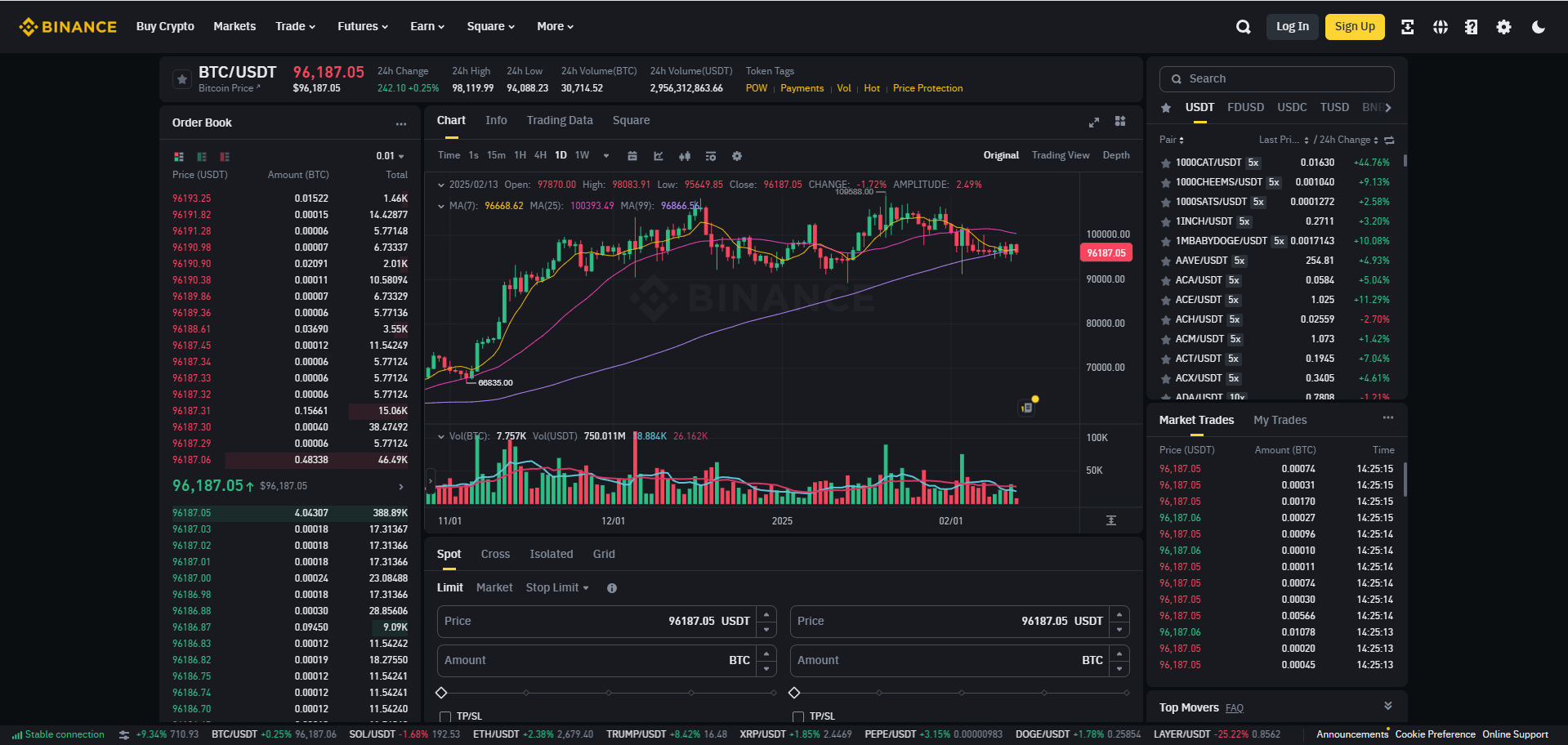The height and width of the screenshot is (745, 1568).
Task: Collapse the MA indicator legend chevron
Action: (441, 206)
